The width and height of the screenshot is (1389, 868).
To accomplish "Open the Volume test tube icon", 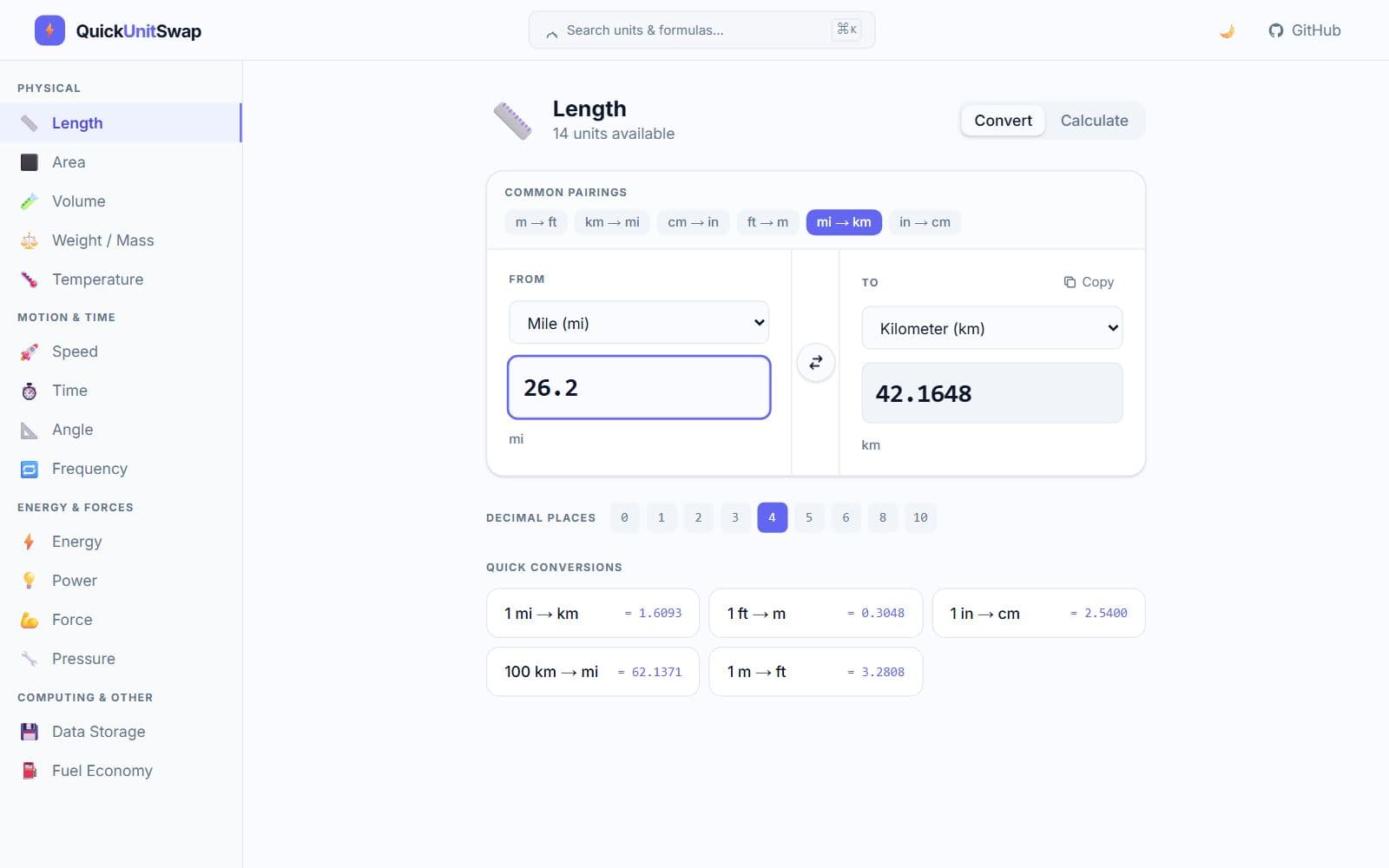I will coord(30,201).
